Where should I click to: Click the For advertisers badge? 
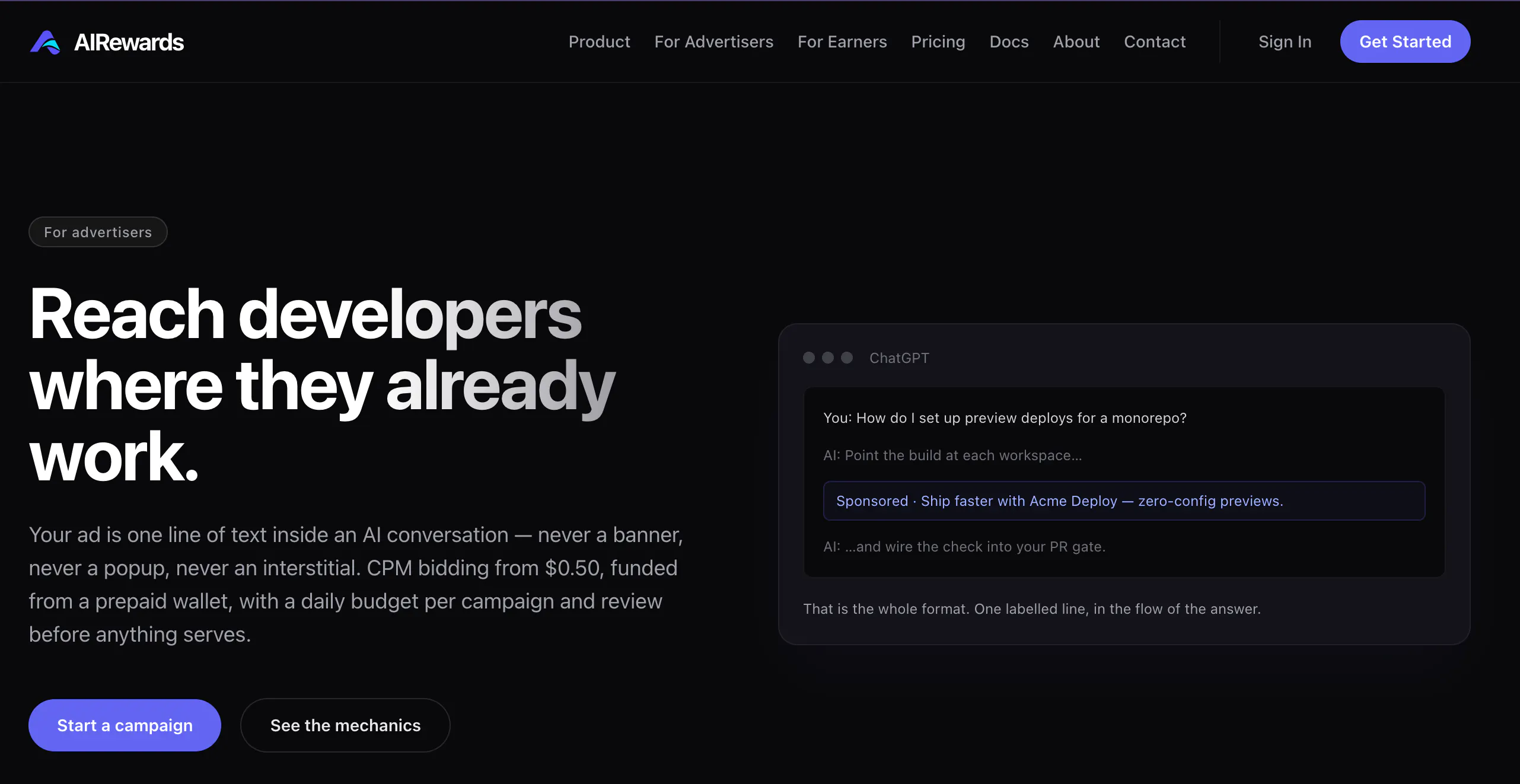(x=98, y=232)
